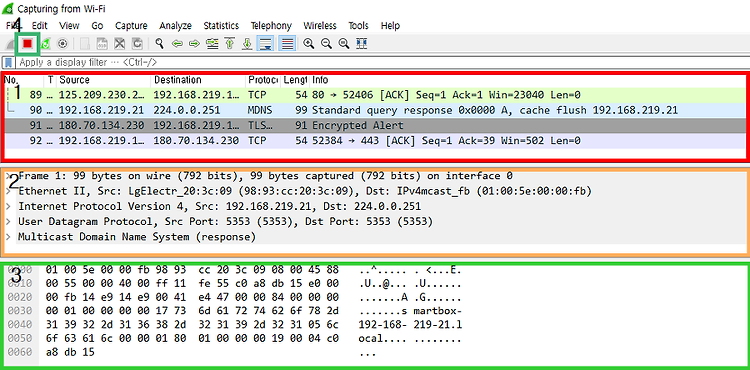Jump to the first packet
Viewport: 750px width, 370px height.
click(230, 44)
